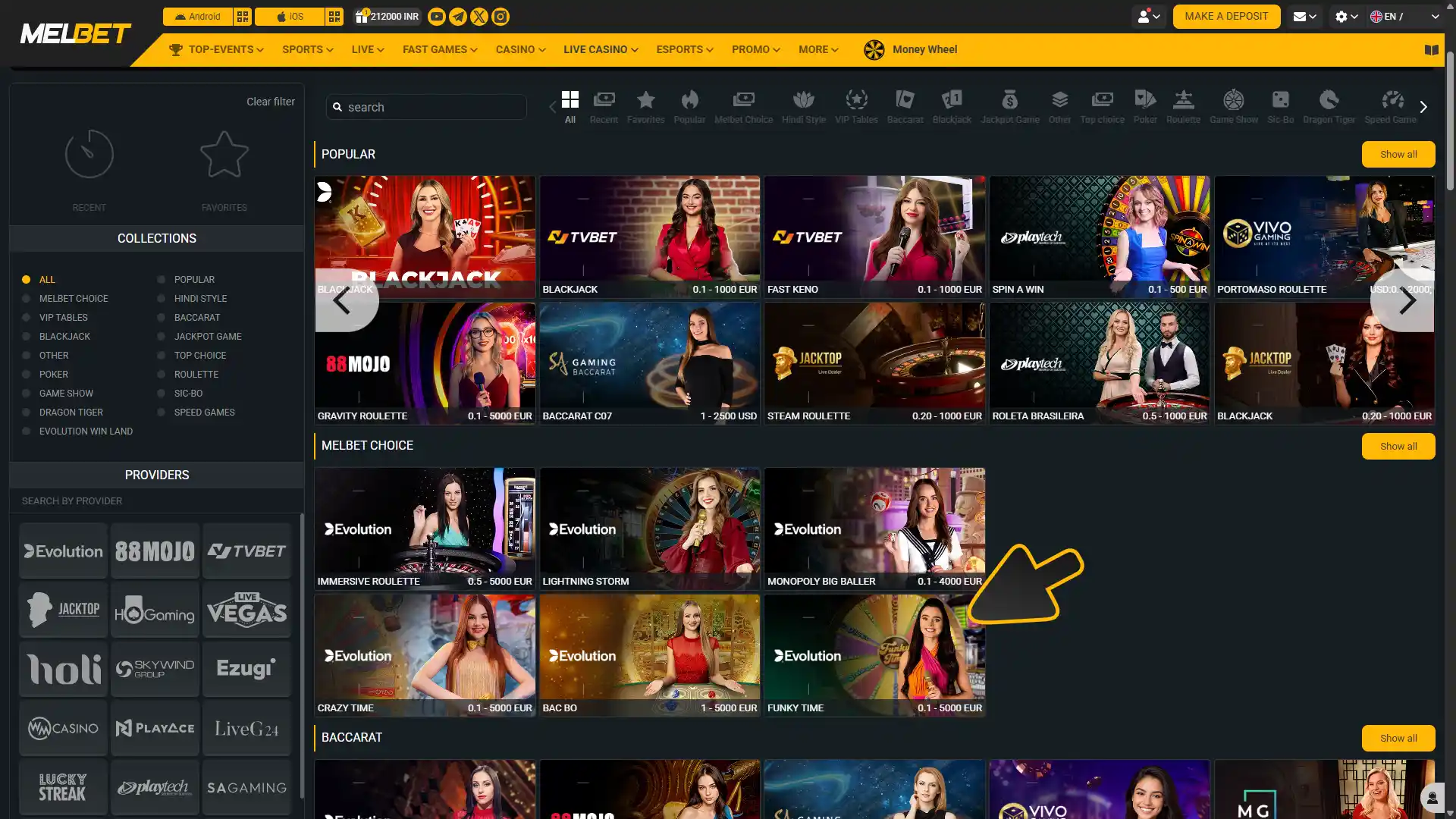
Task: Open the ESPORTS menu
Action: (685, 50)
